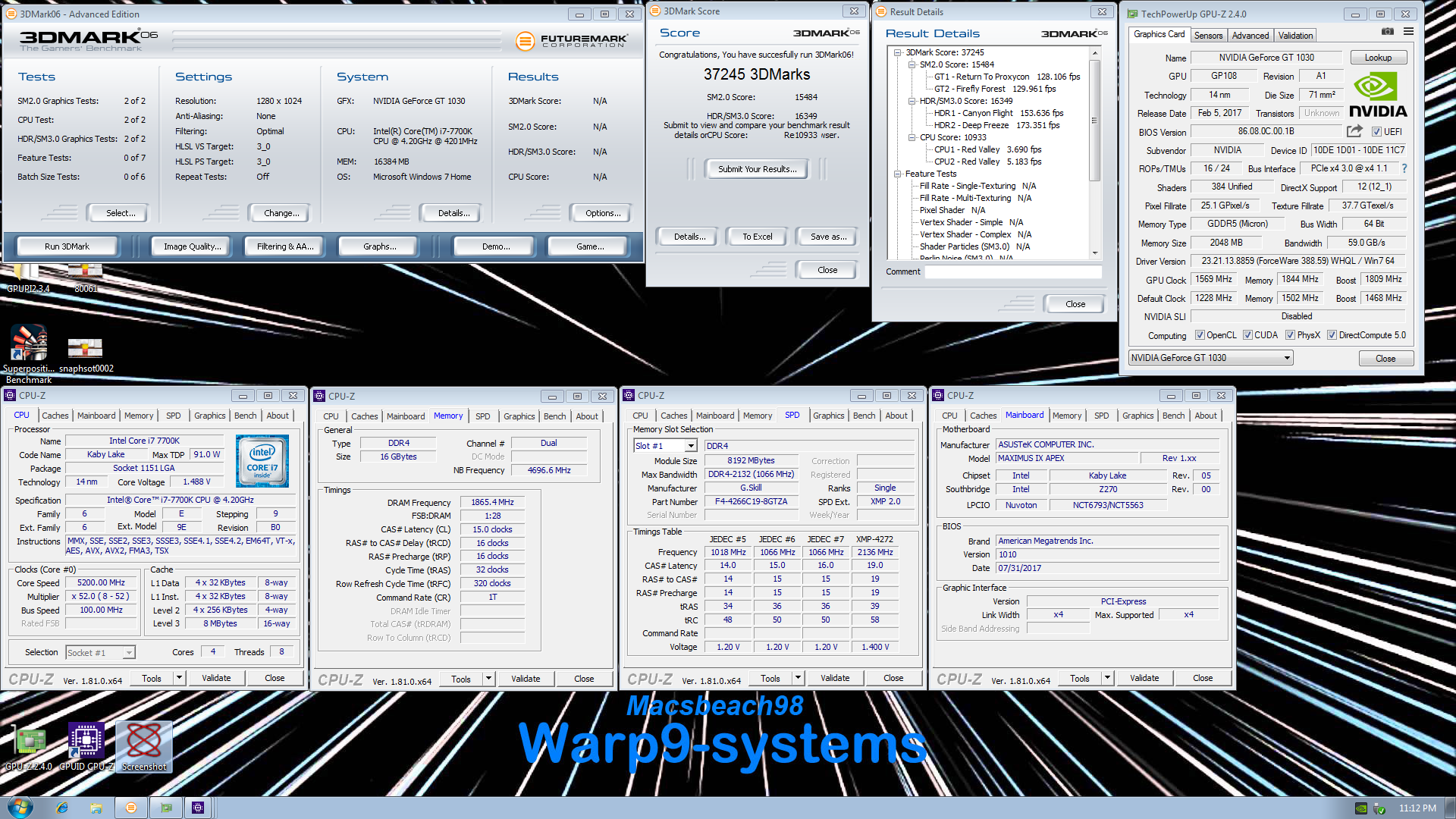Switch to the 3DMark06 taskbar button
This screenshot has height=819, width=1456.
tap(131, 808)
